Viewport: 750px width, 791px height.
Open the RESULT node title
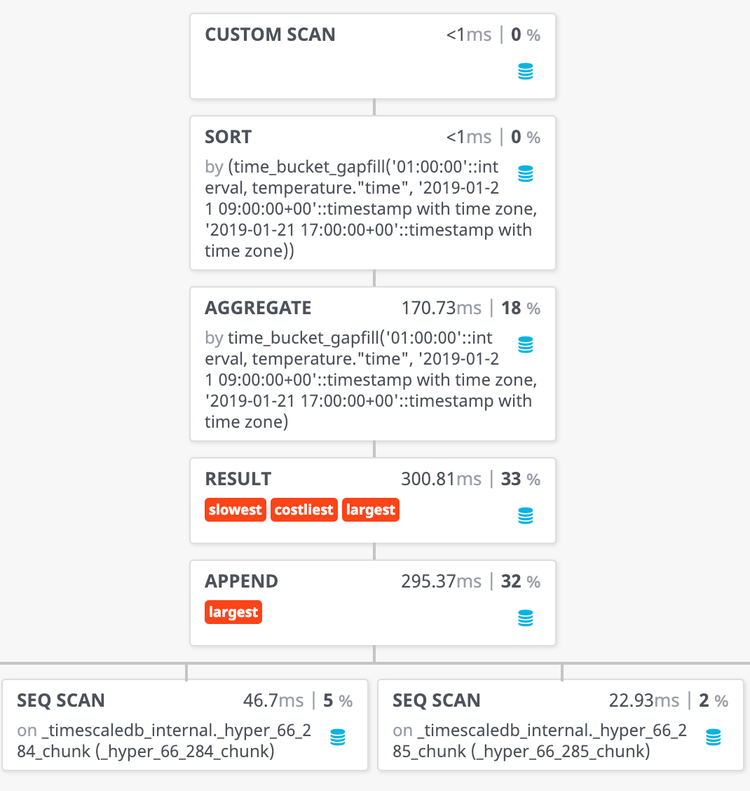(x=238, y=479)
